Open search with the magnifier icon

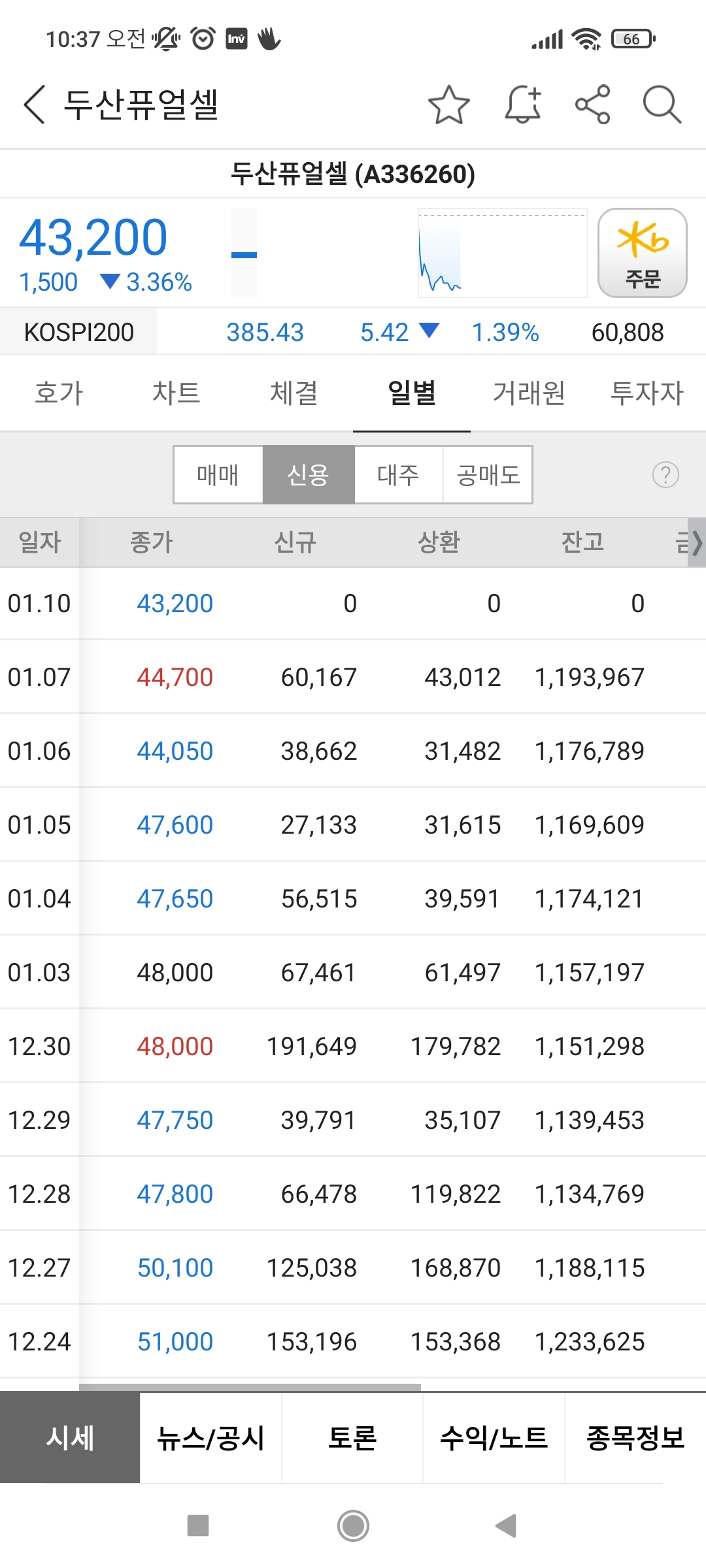pos(662,105)
